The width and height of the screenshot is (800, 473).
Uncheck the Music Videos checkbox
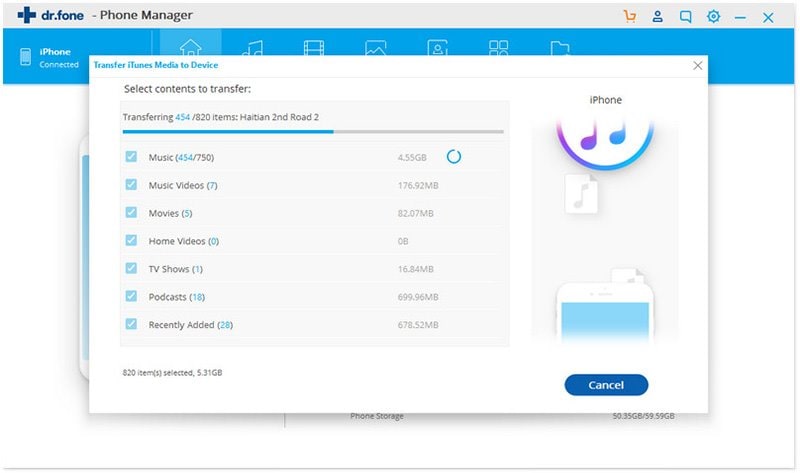click(131, 185)
